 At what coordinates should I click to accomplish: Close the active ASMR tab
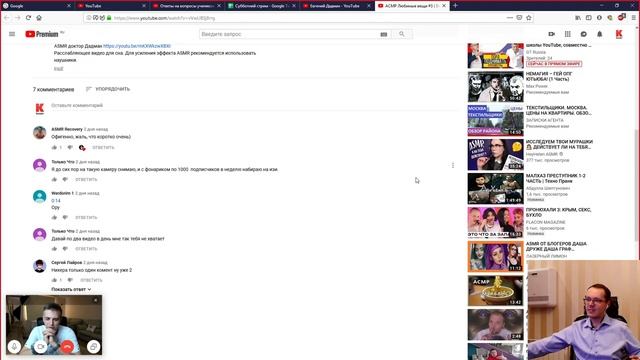pos(444,6)
